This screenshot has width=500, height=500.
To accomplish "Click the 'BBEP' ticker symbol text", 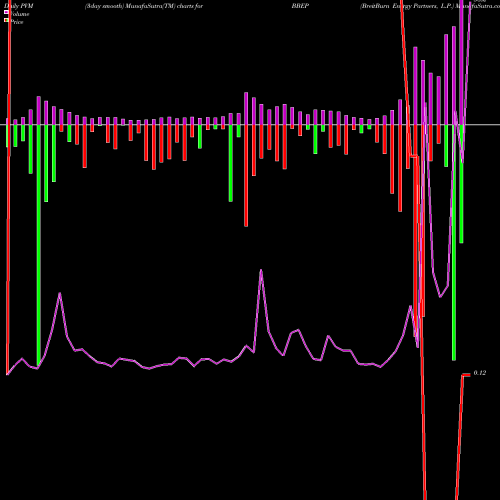I will pyautogui.click(x=300, y=6).
